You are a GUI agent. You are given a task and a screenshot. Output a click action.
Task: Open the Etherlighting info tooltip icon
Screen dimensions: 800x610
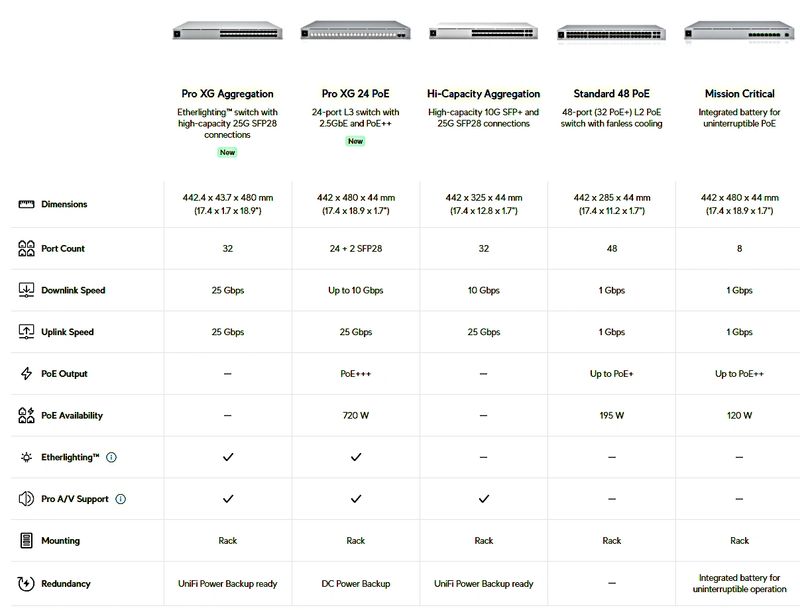pos(111,457)
